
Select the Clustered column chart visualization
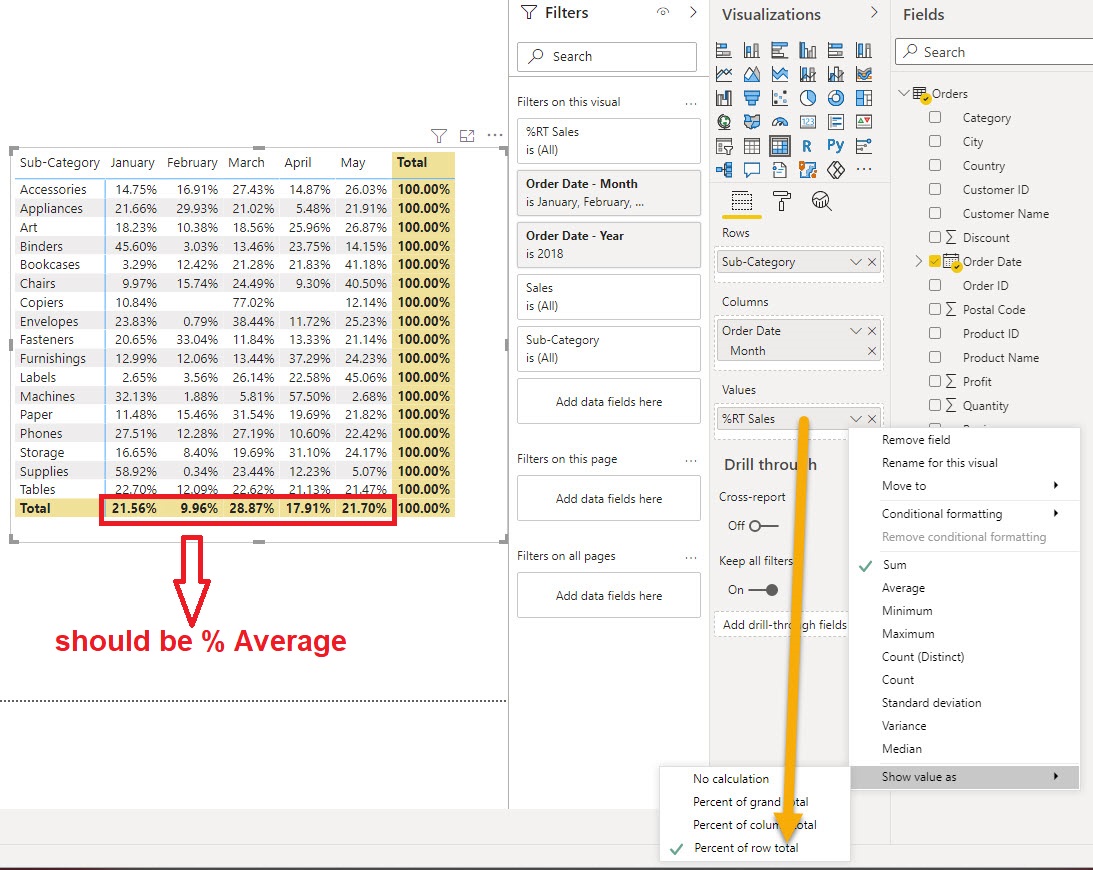click(807, 50)
